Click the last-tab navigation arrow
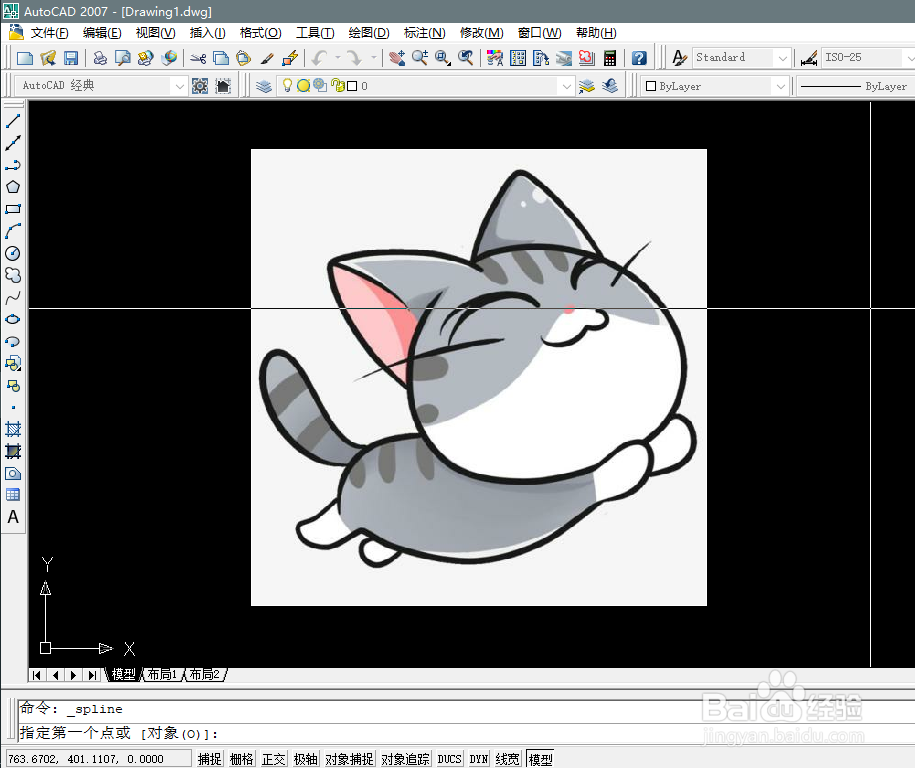 pos(92,675)
